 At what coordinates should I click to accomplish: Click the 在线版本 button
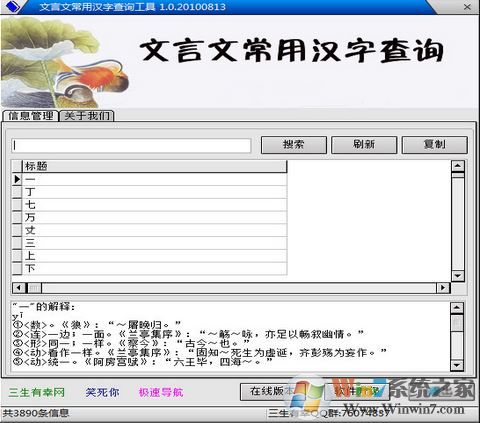tap(273, 392)
